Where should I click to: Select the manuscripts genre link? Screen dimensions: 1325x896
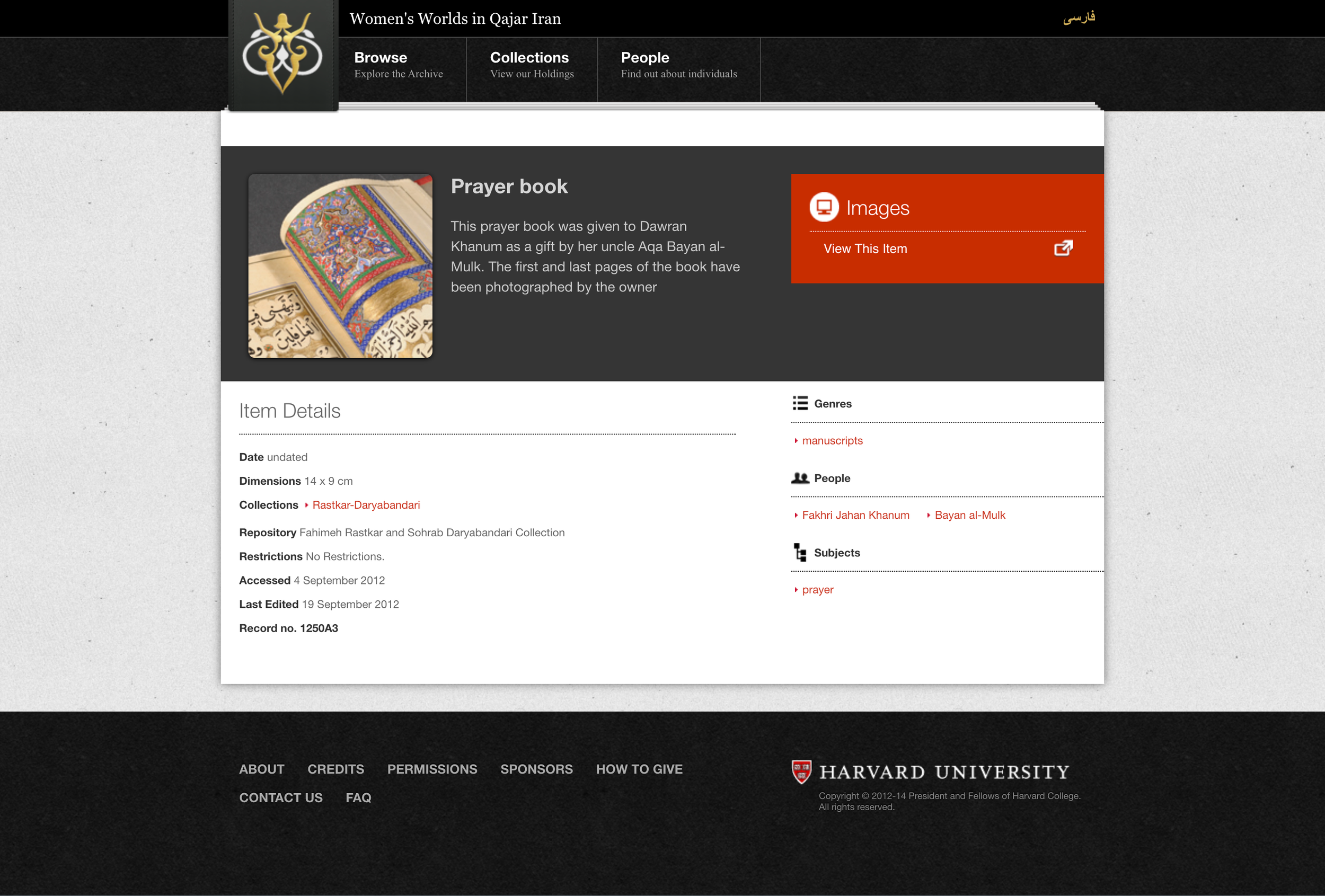coord(832,441)
